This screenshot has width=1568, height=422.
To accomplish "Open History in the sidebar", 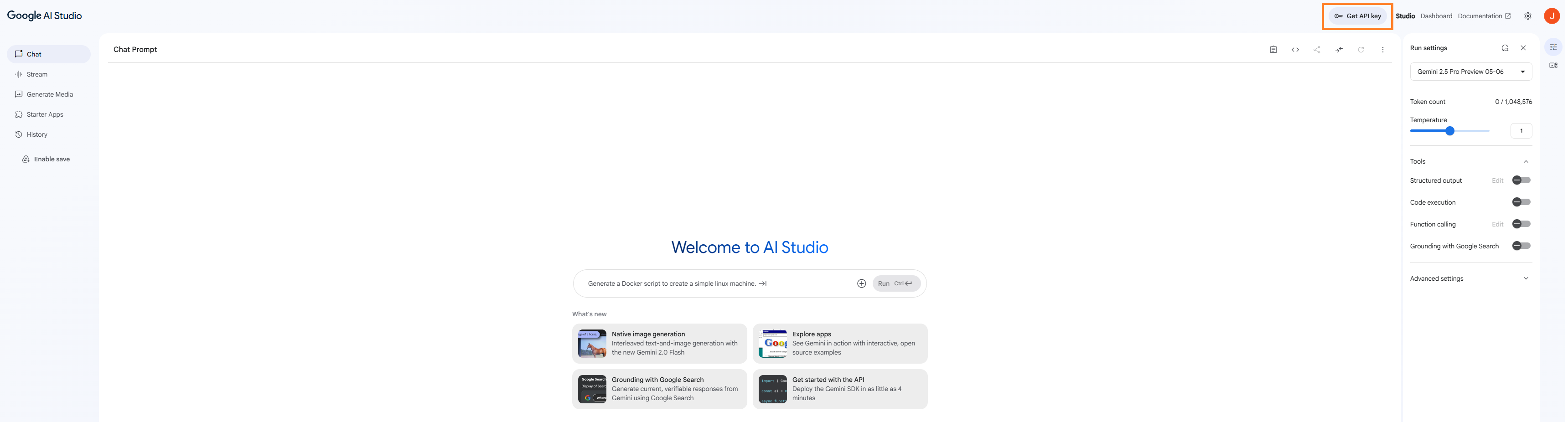I will (49, 134).
